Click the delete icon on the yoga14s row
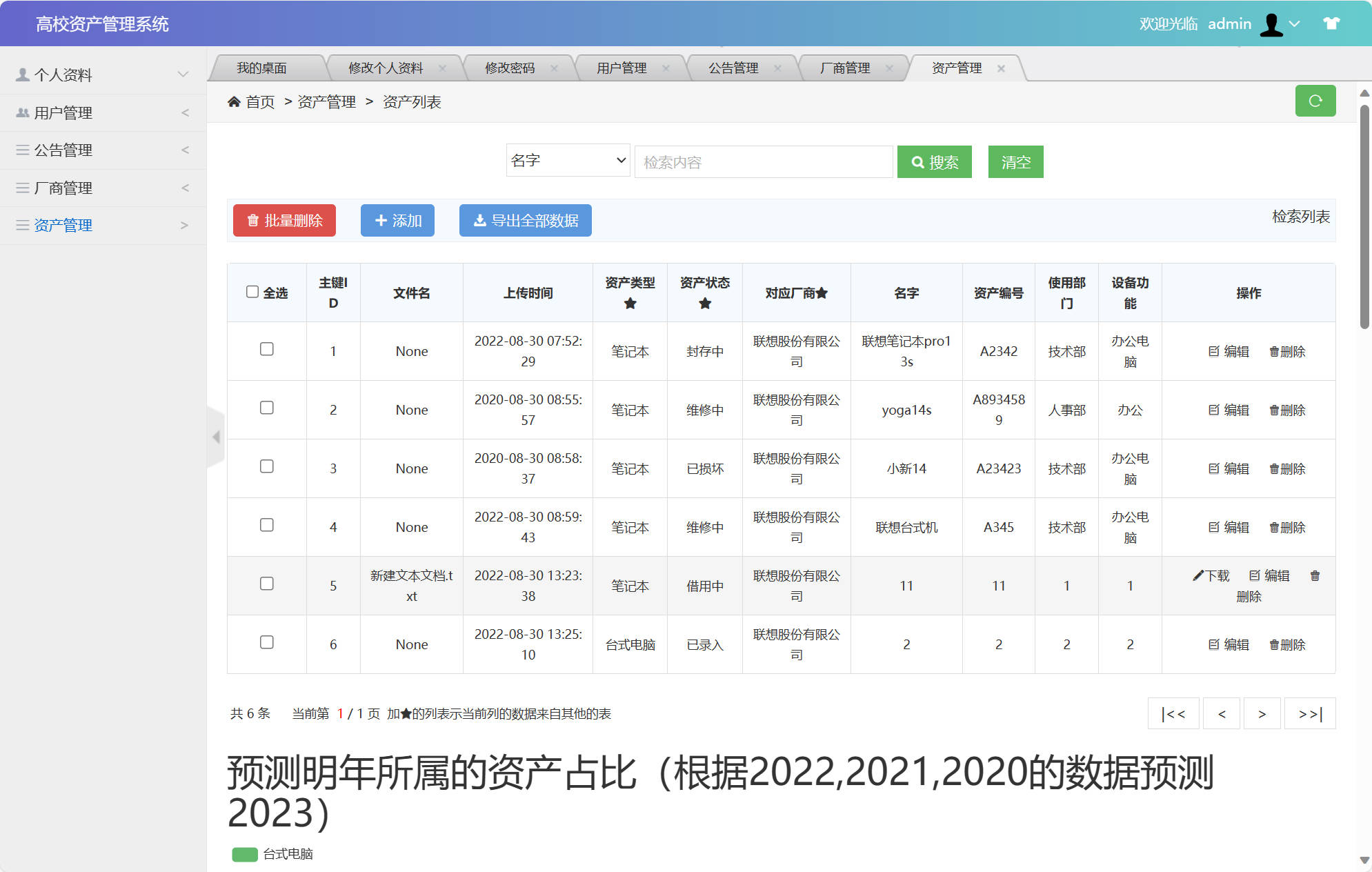1372x872 pixels. coord(1273,410)
